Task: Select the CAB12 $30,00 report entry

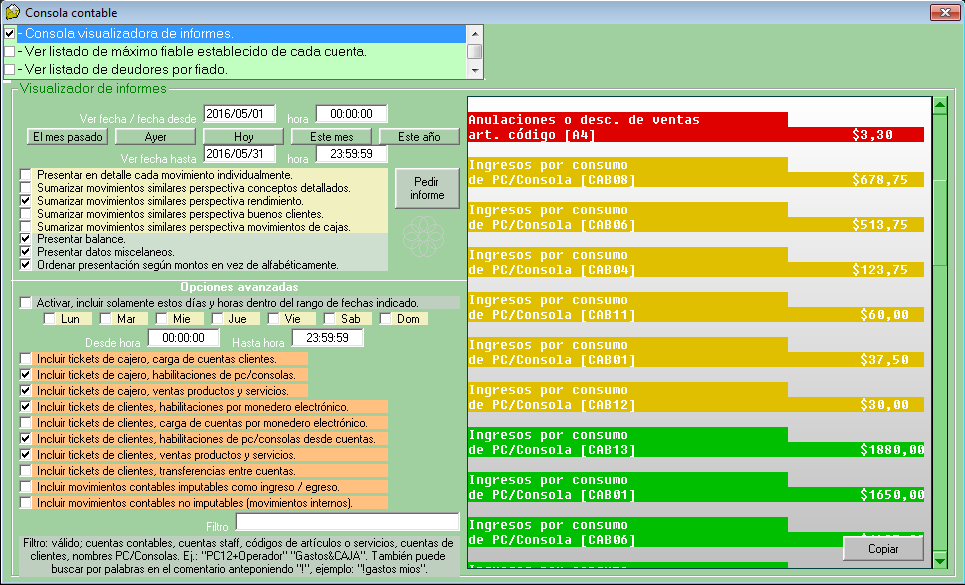Action: coord(696,397)
